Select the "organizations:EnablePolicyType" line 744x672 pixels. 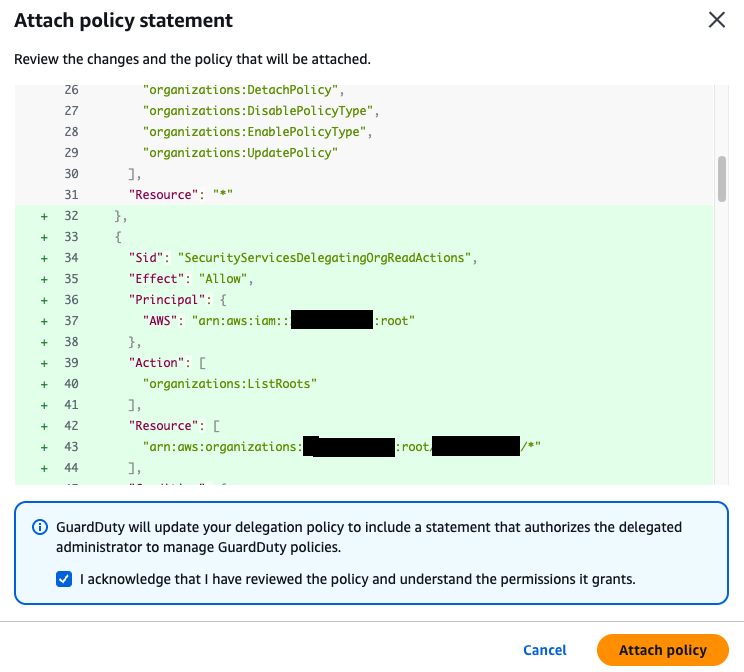(258, 131)
